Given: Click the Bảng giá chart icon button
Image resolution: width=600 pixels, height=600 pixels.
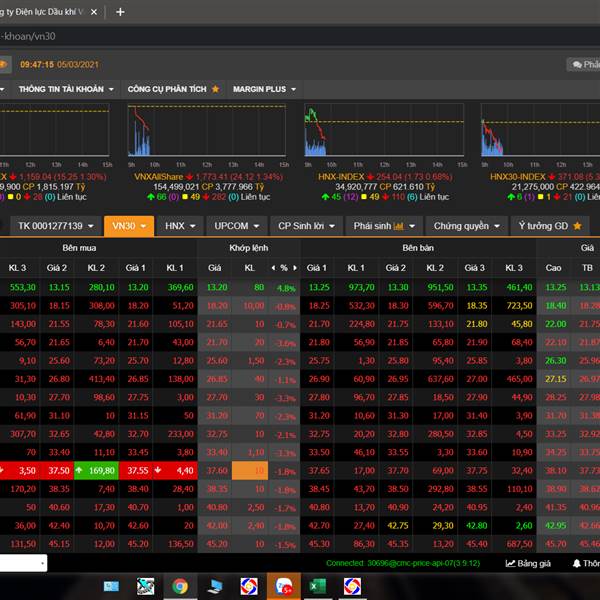Looking at the screenshot, I should (x=528, y=563).
